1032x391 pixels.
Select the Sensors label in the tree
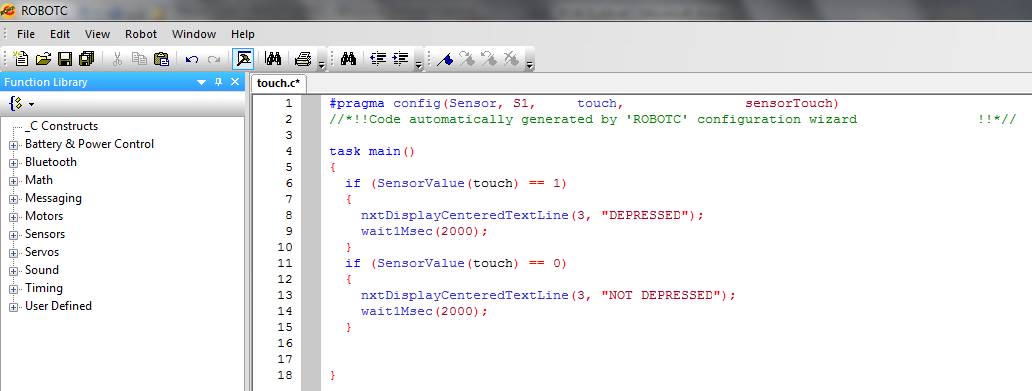click(x=45, y=234)
